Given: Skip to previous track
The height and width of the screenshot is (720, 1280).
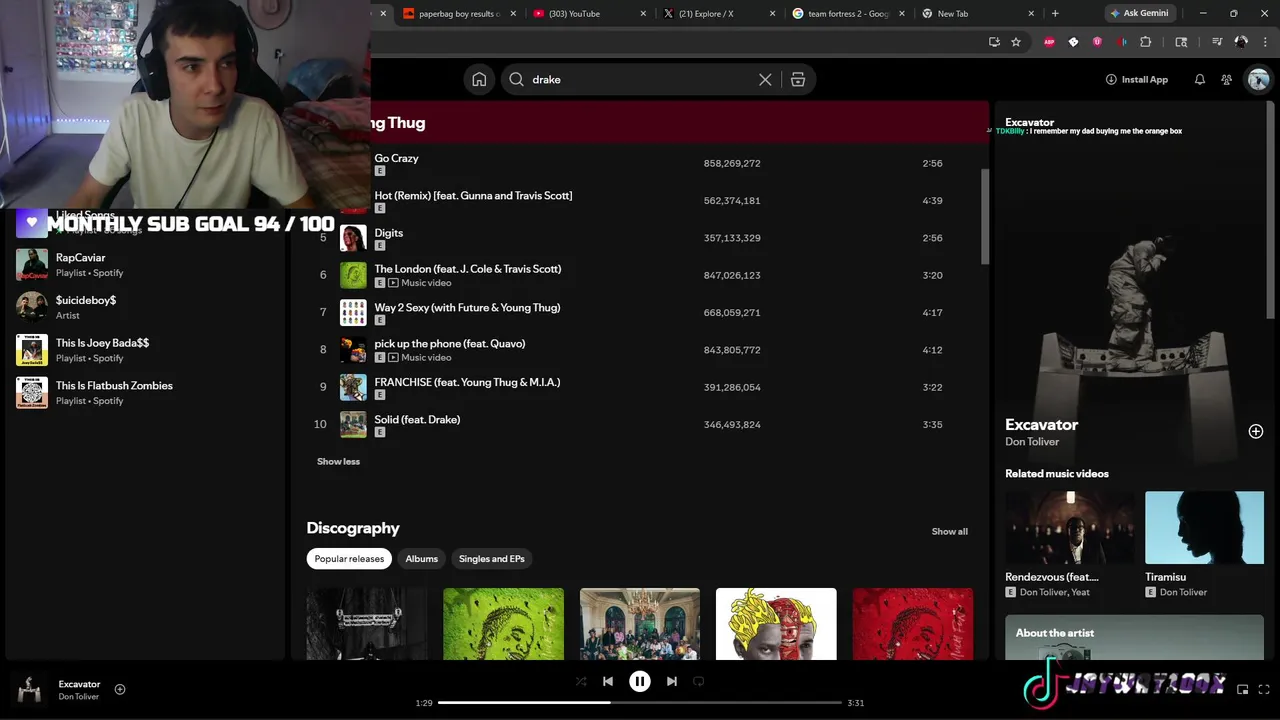Looking at the screenshot, I should pyautogui.click(x=608, y=681).
